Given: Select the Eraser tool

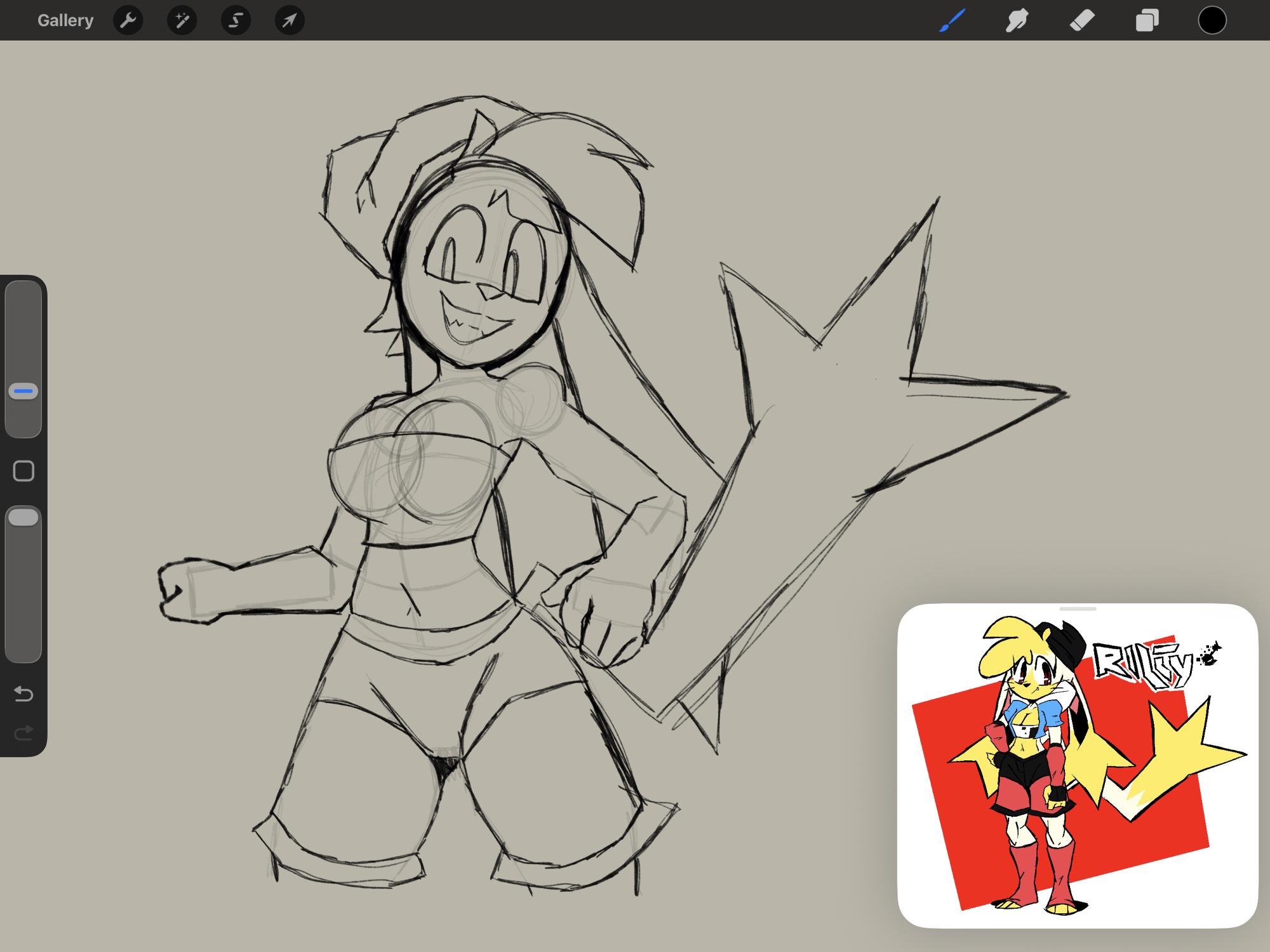Looking at the screenshot, I should click(x=1082, y=20).
